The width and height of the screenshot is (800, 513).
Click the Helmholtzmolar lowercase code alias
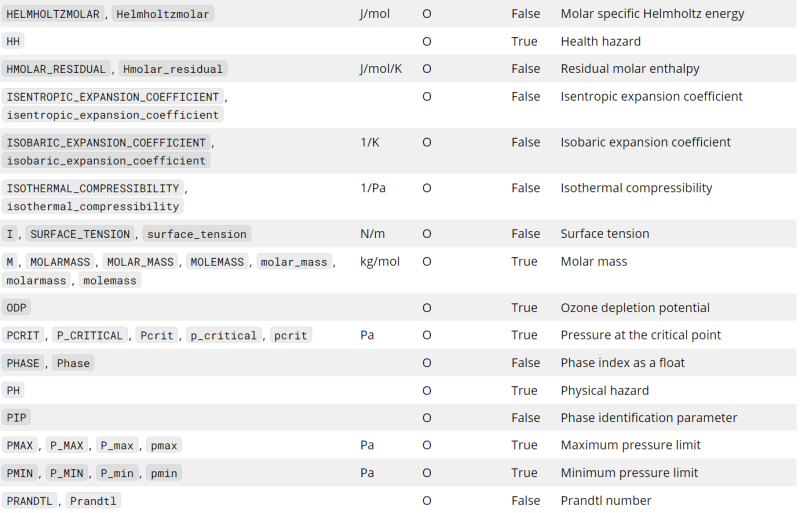coord(163,15)
